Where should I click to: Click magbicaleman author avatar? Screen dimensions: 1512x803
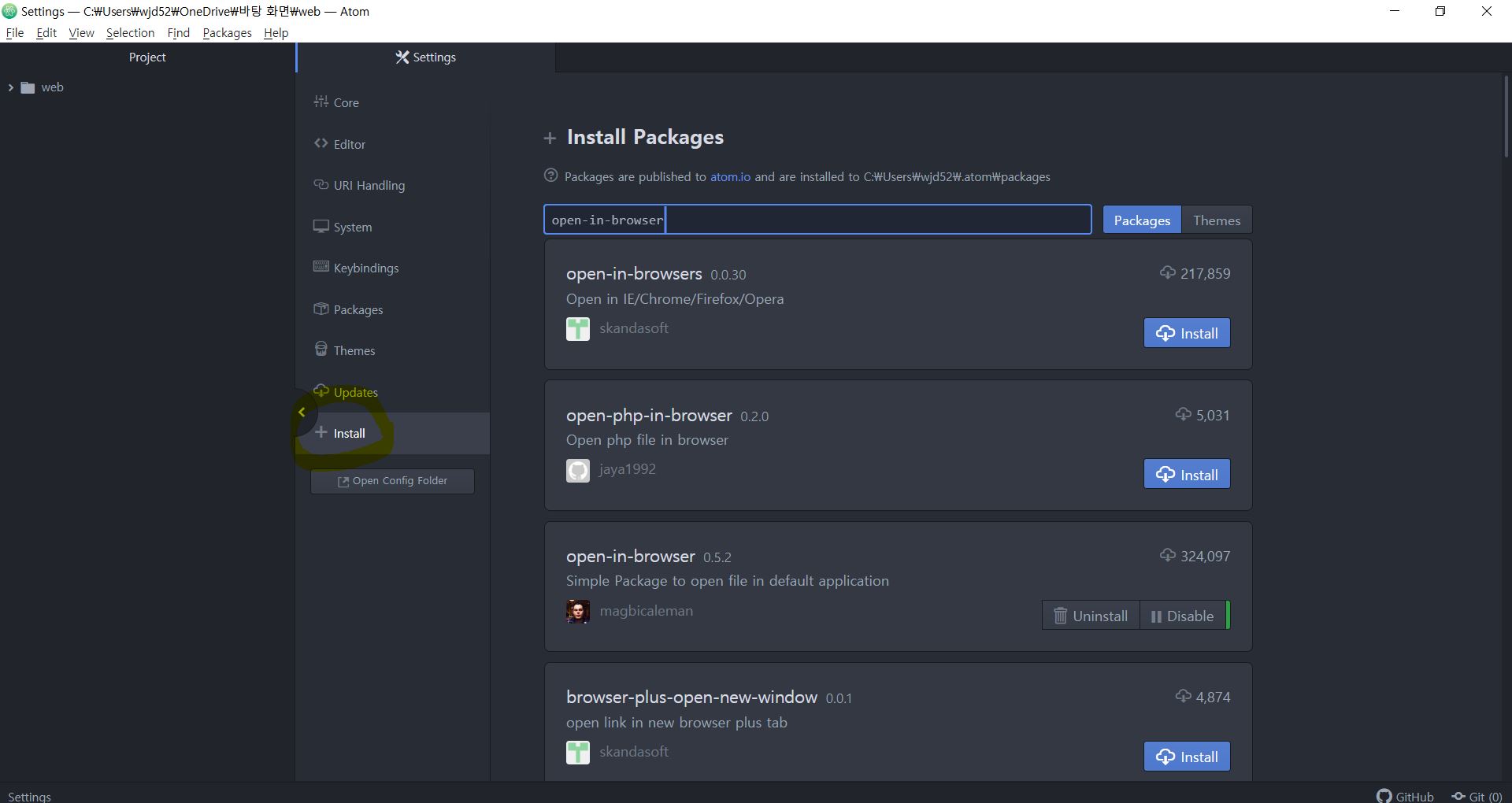(x=578, y=612)
